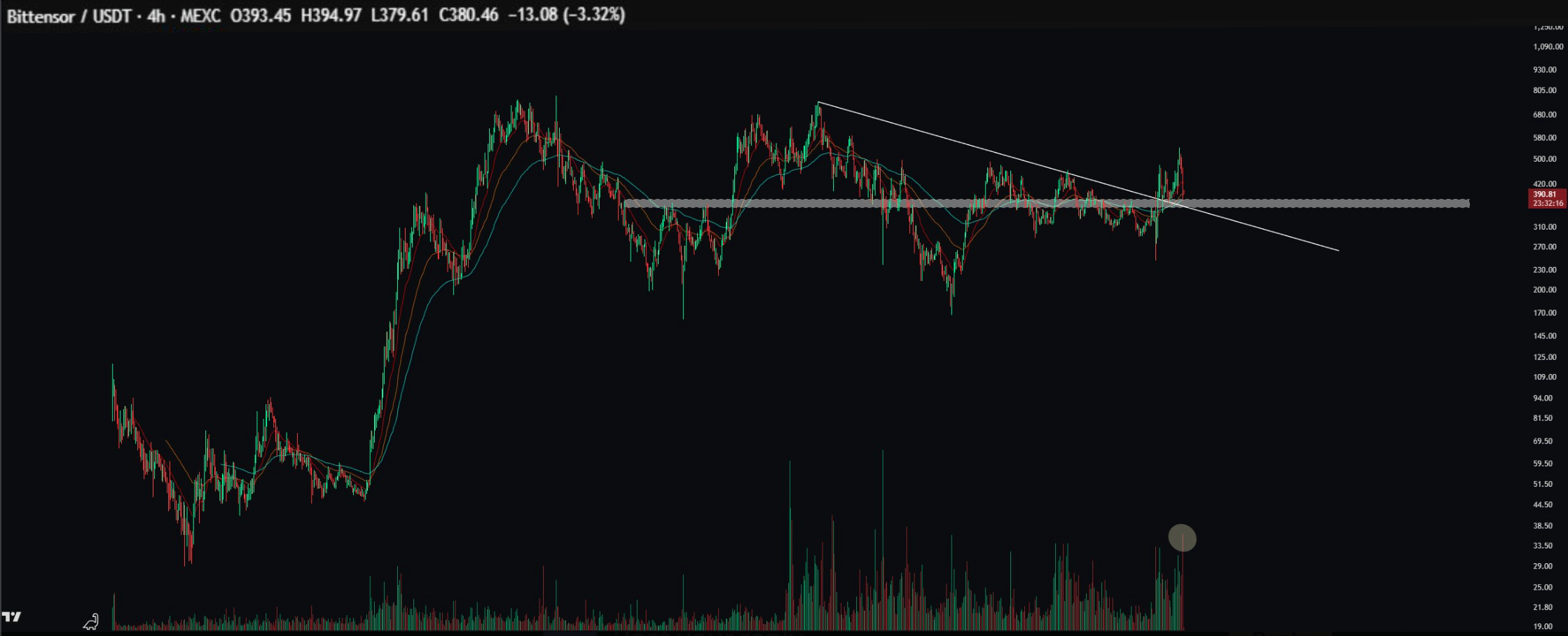This screenshot has height=636, width=1568.
Task: Select the gray horizontal resistance zone
Action: click(1331, 204)
